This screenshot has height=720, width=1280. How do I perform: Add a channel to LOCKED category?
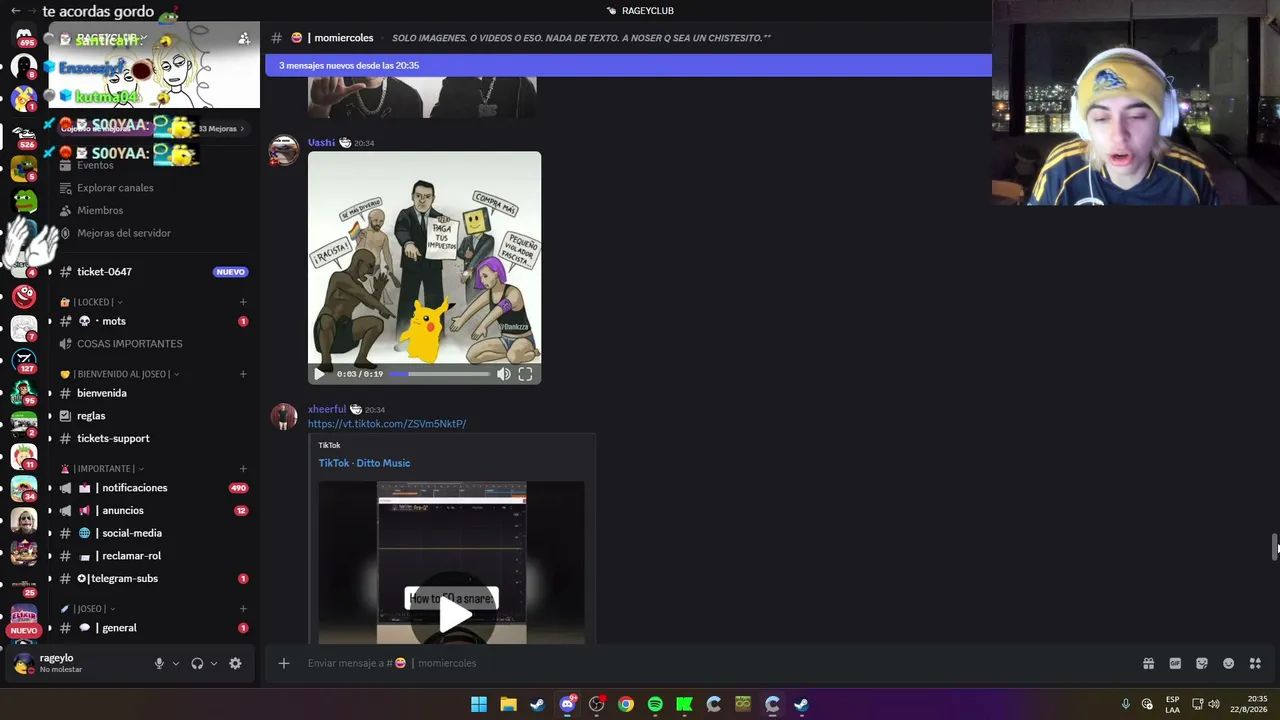tap(243, 302)
